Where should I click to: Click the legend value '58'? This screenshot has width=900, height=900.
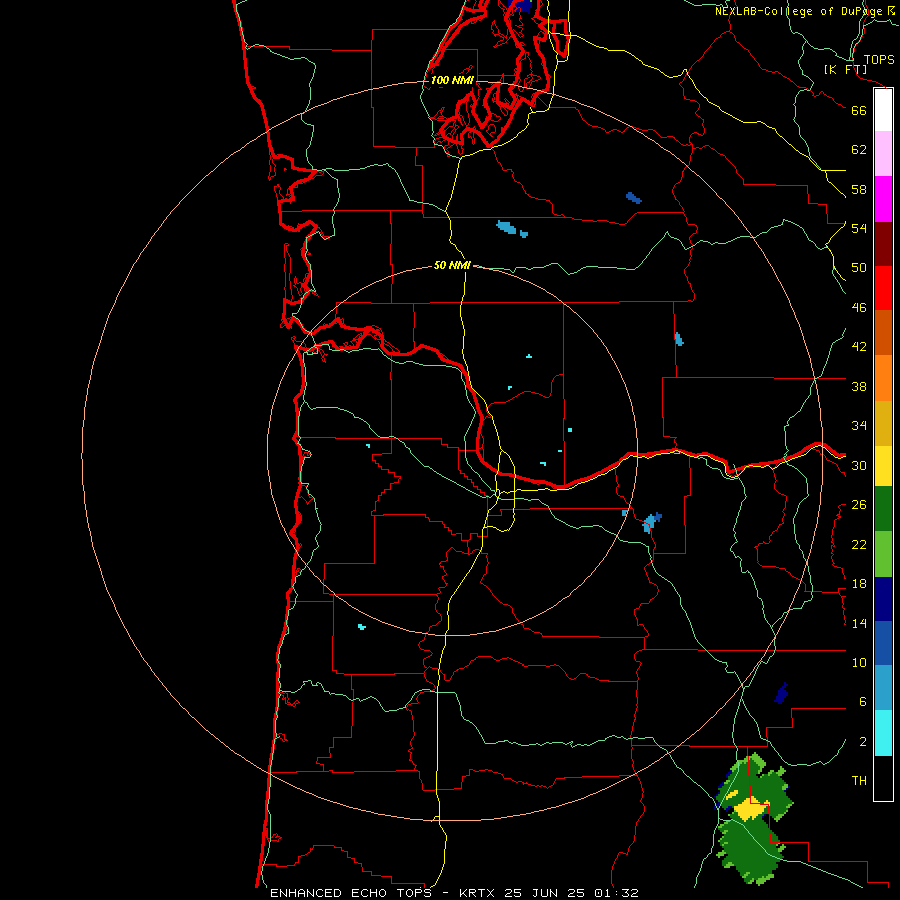tap(859, 189)
